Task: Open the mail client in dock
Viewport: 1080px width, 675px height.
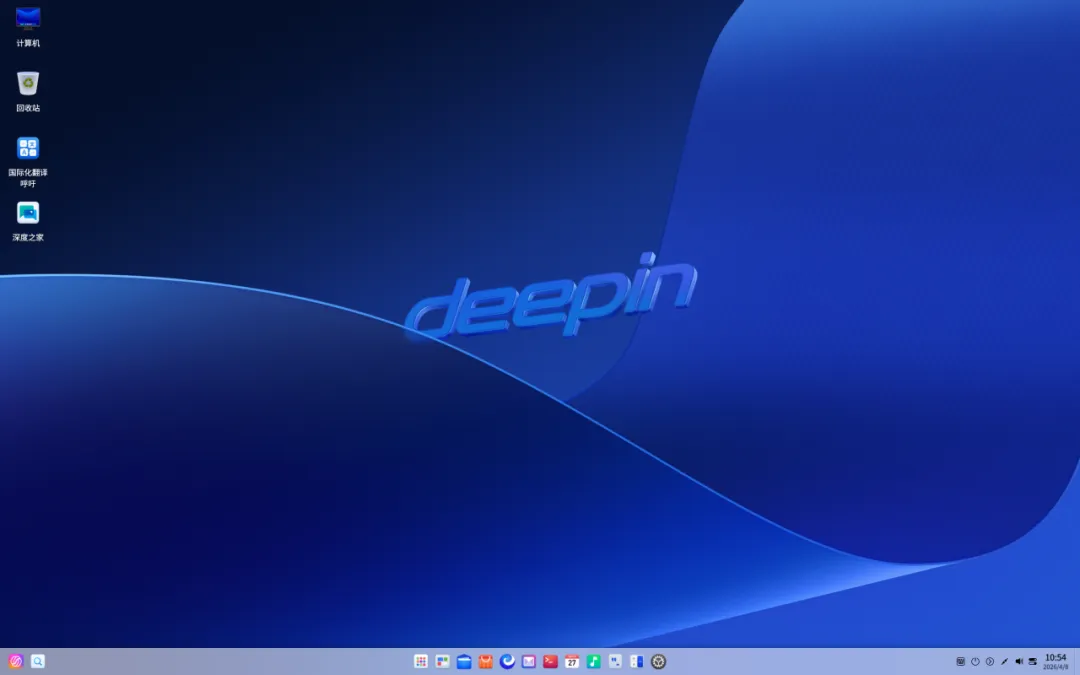Action: (528, 661)
